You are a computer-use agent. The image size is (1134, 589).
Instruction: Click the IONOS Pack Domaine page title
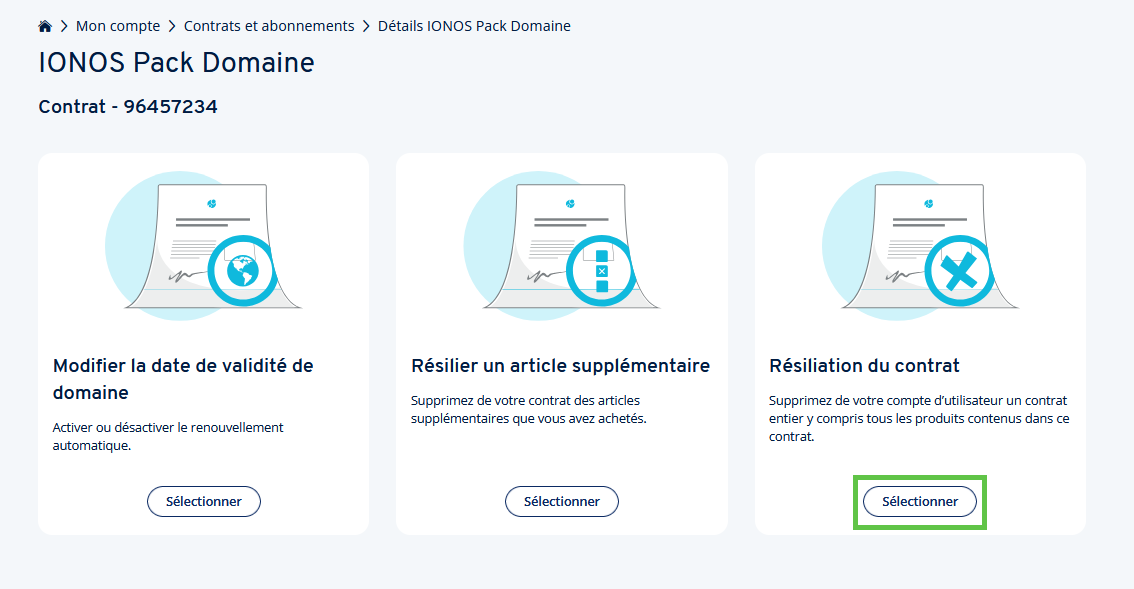[176, 63]
